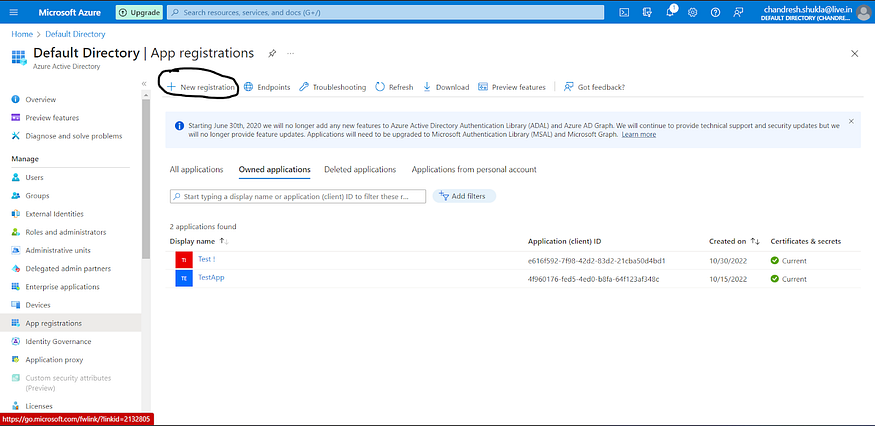
Task: Open Overview in the sidebar
Action: pyautogui.click(x=41, y=99)
